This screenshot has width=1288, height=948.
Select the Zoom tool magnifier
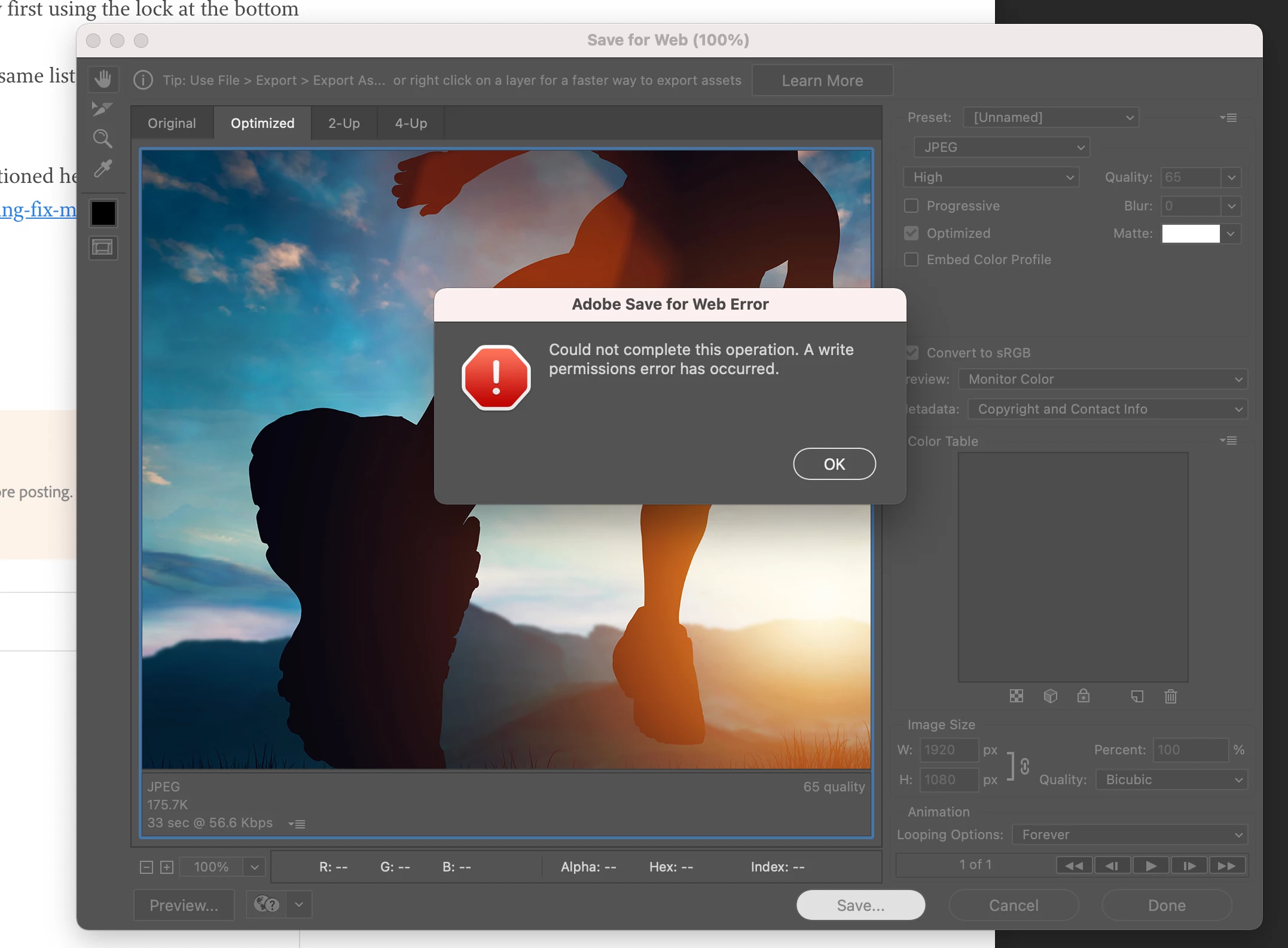(x=103, y=139)
